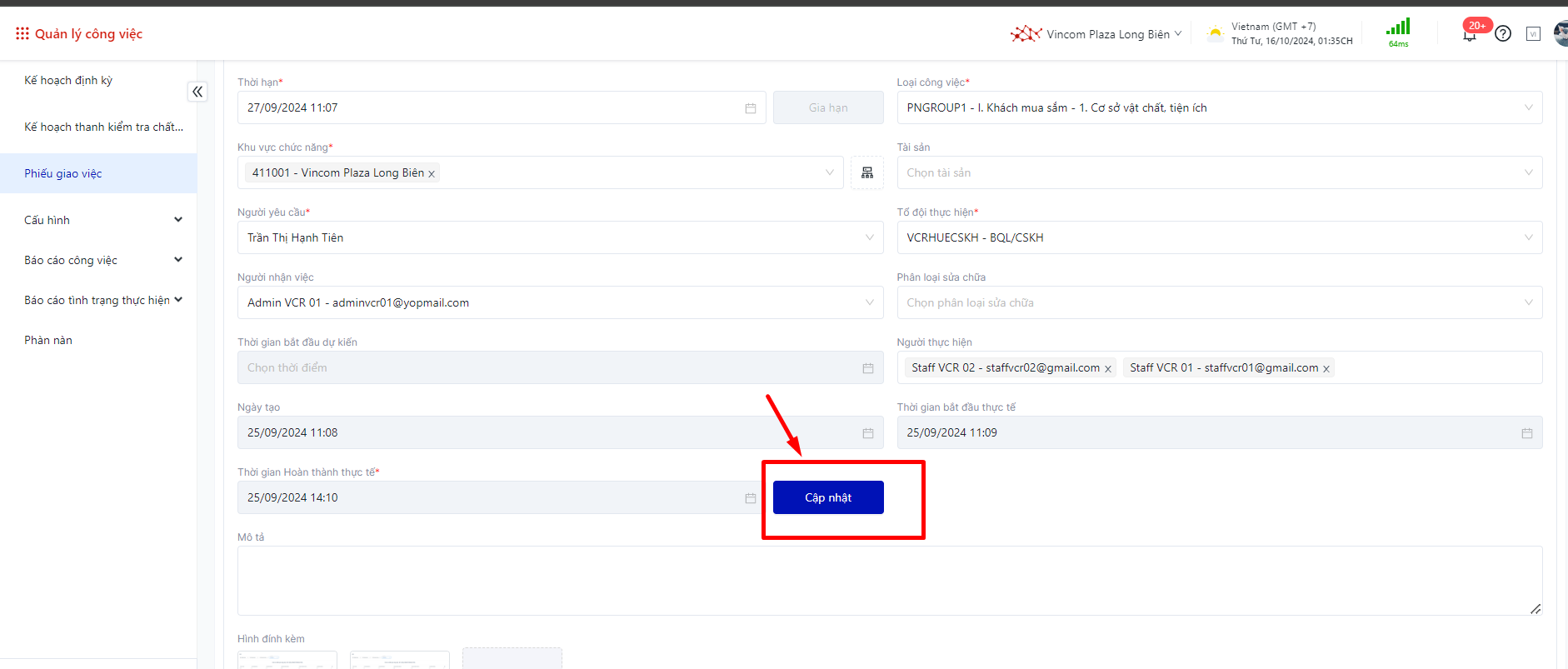Screen dimensions: 1568x669
Task: Click the calendar icon in Ngày tạo field
Action: [868, 433]
